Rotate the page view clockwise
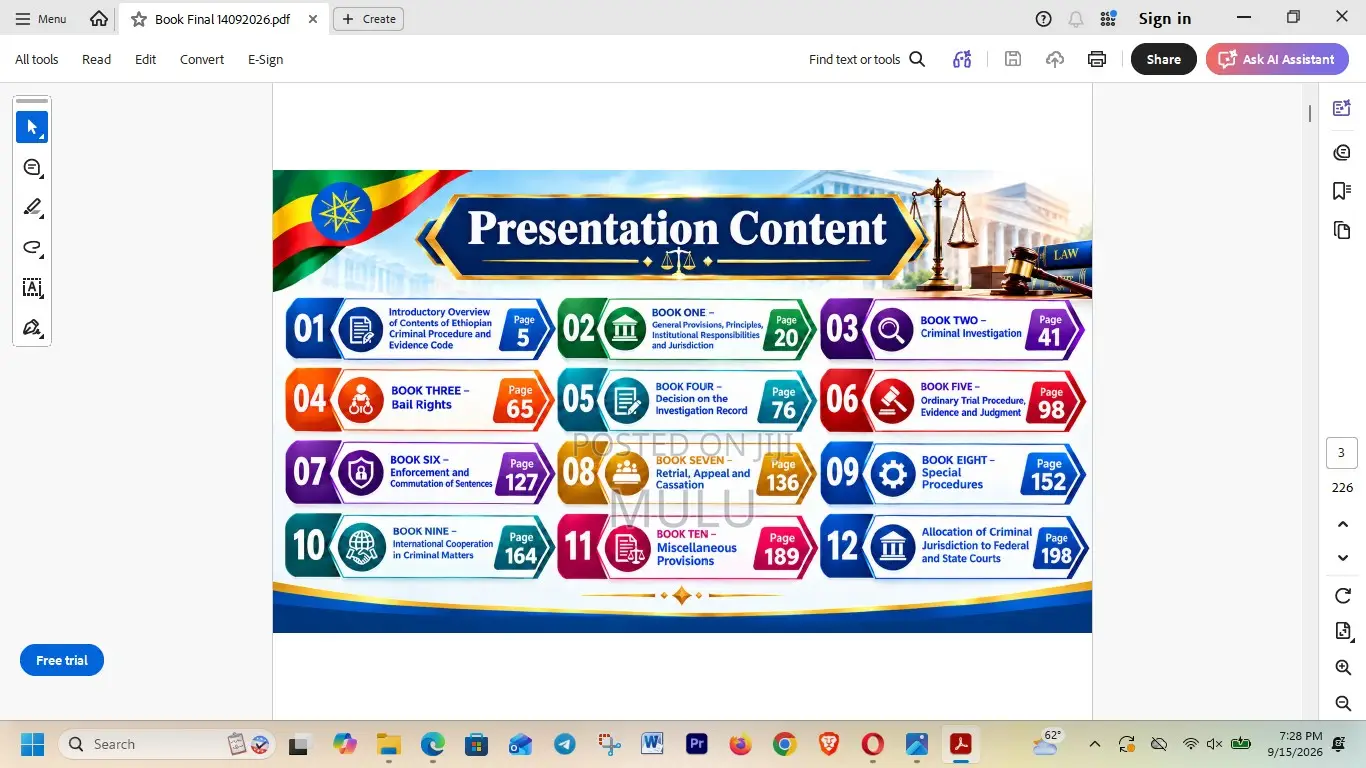1366x768 pixels. pos(1343,596)
